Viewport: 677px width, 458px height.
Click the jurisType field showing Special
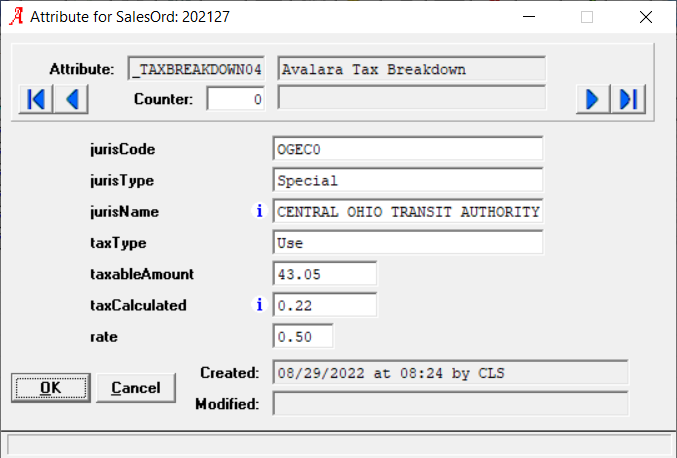pyautogui.click(x=408, y=180)
